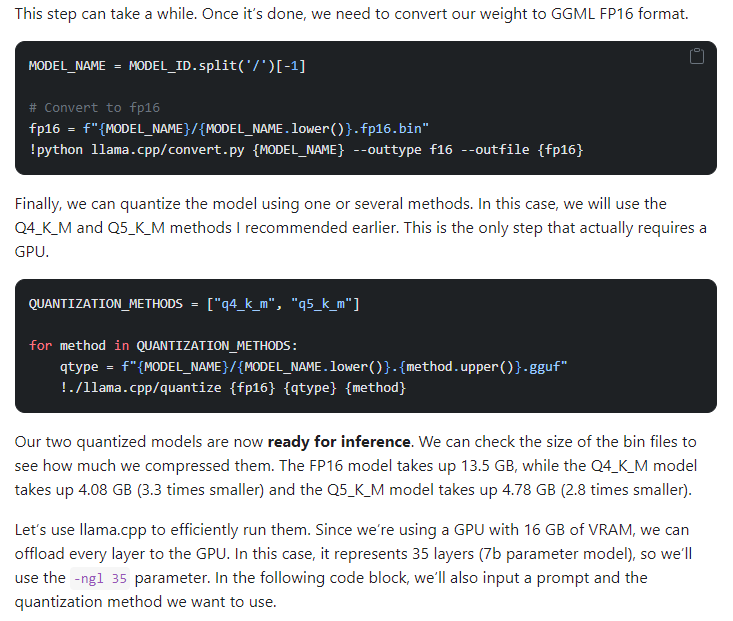Viewport: 733px width, 621px height.
Task: Click the "!python llama.cpp/convert.py" command line
Action: pyautogui.click(x=306, y=149)
